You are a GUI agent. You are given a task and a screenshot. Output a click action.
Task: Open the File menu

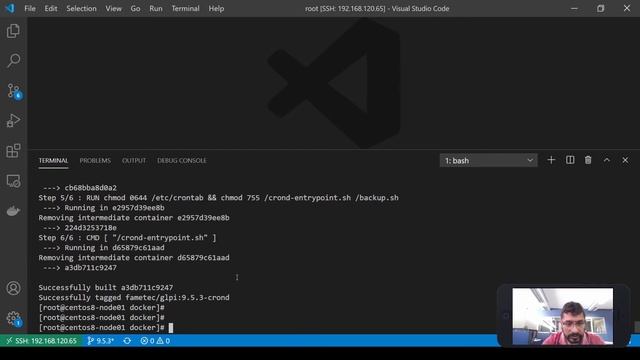pyautogui.click(x=30, y=9)
